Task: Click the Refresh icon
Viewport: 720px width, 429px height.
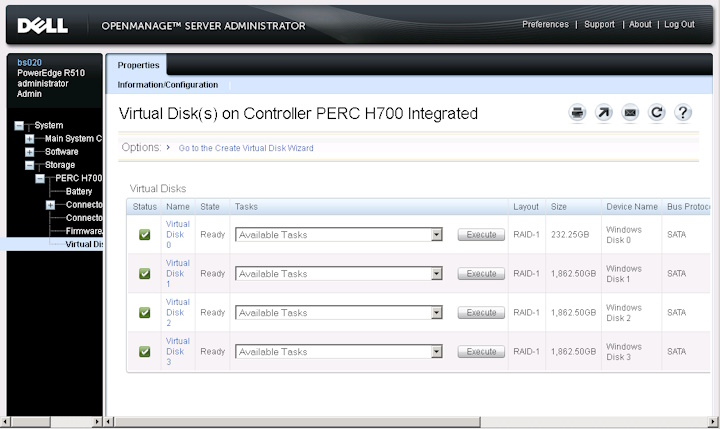Action: point(656,113)
